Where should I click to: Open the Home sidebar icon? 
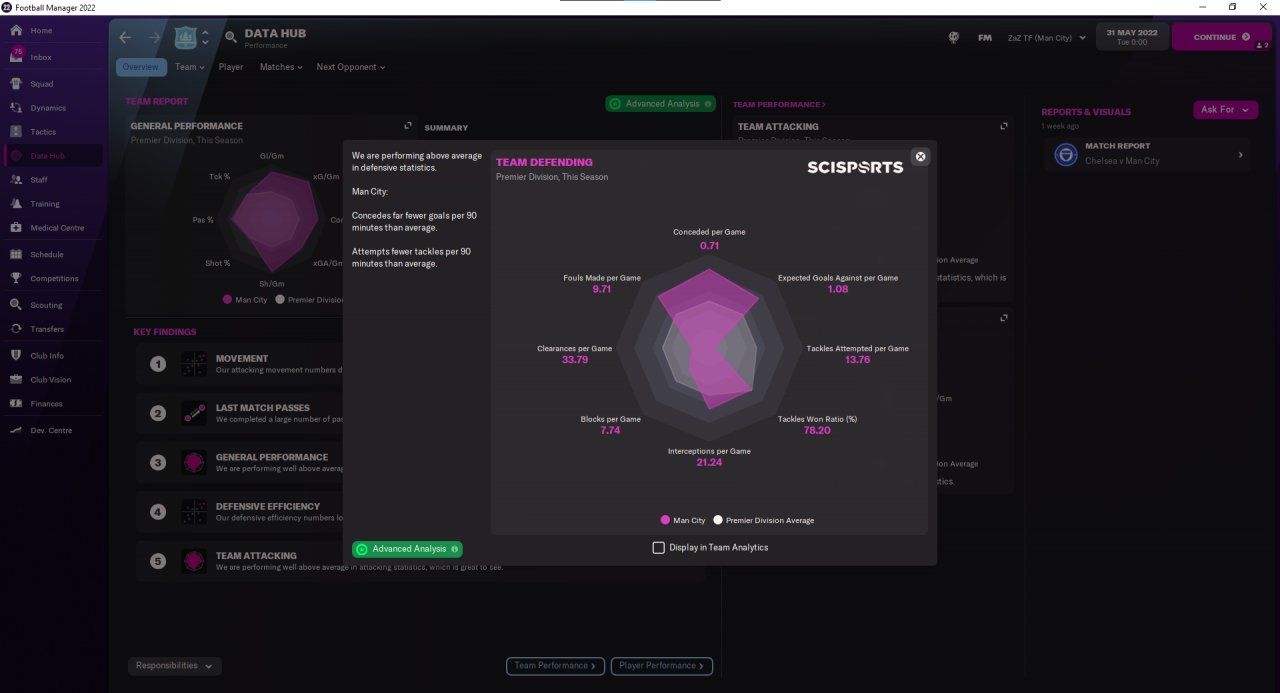coord(16,30)
